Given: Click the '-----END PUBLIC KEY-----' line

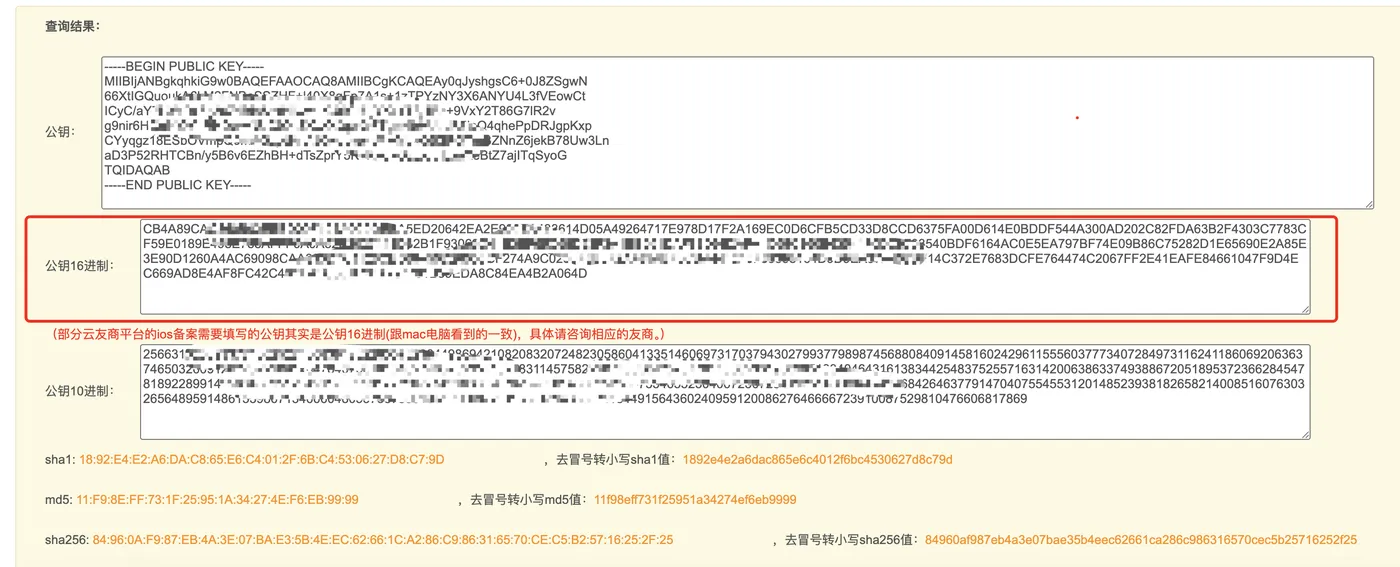Looking at the screenshot, I should [177, 185].
